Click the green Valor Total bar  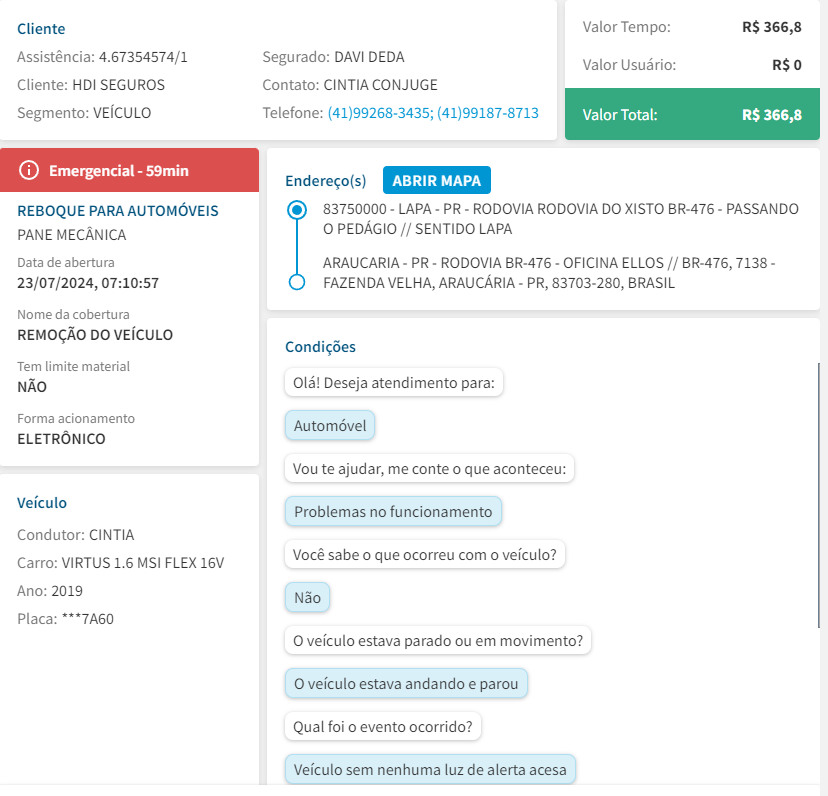click(691, 114)
